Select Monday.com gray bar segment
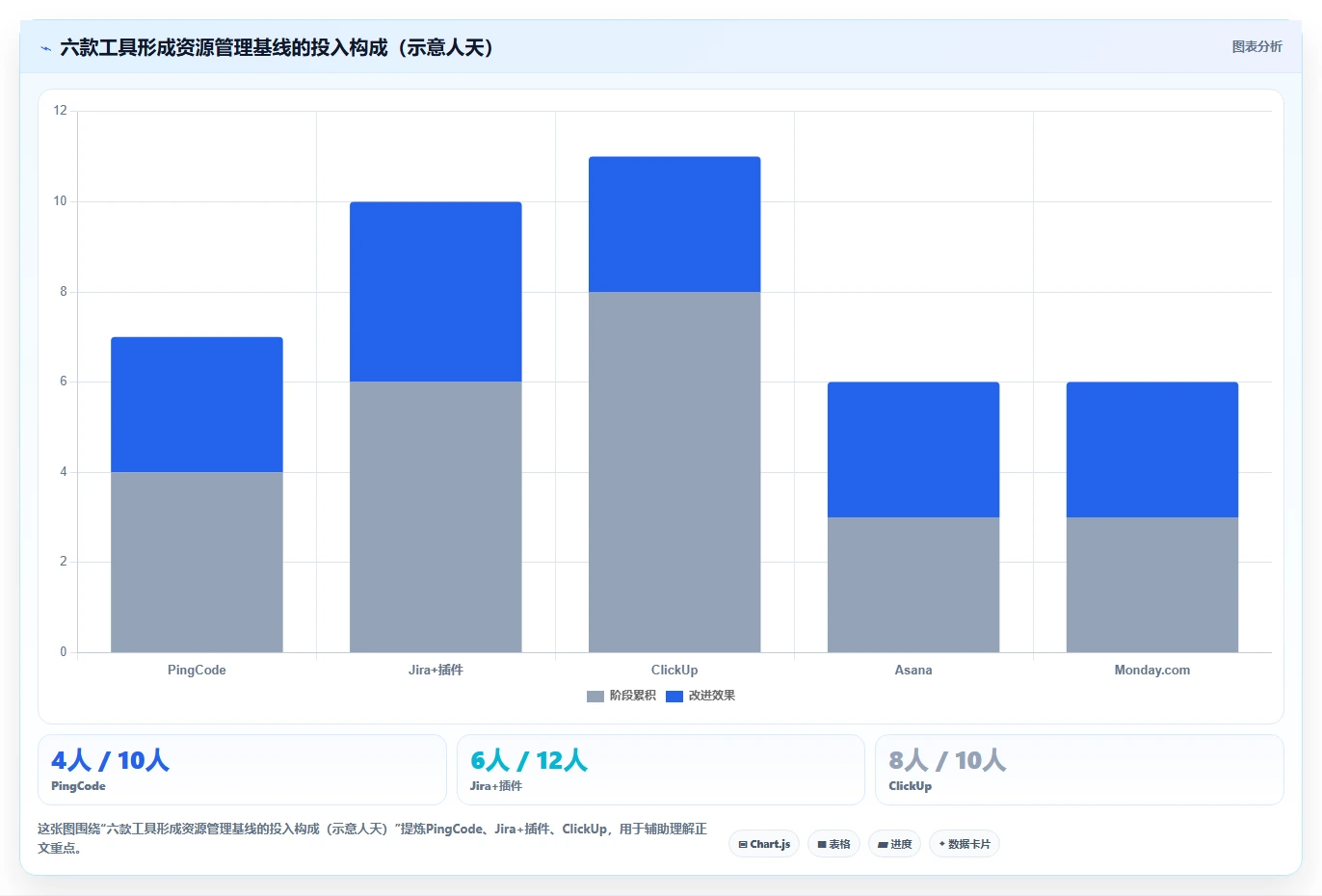 coord(1152,585)
